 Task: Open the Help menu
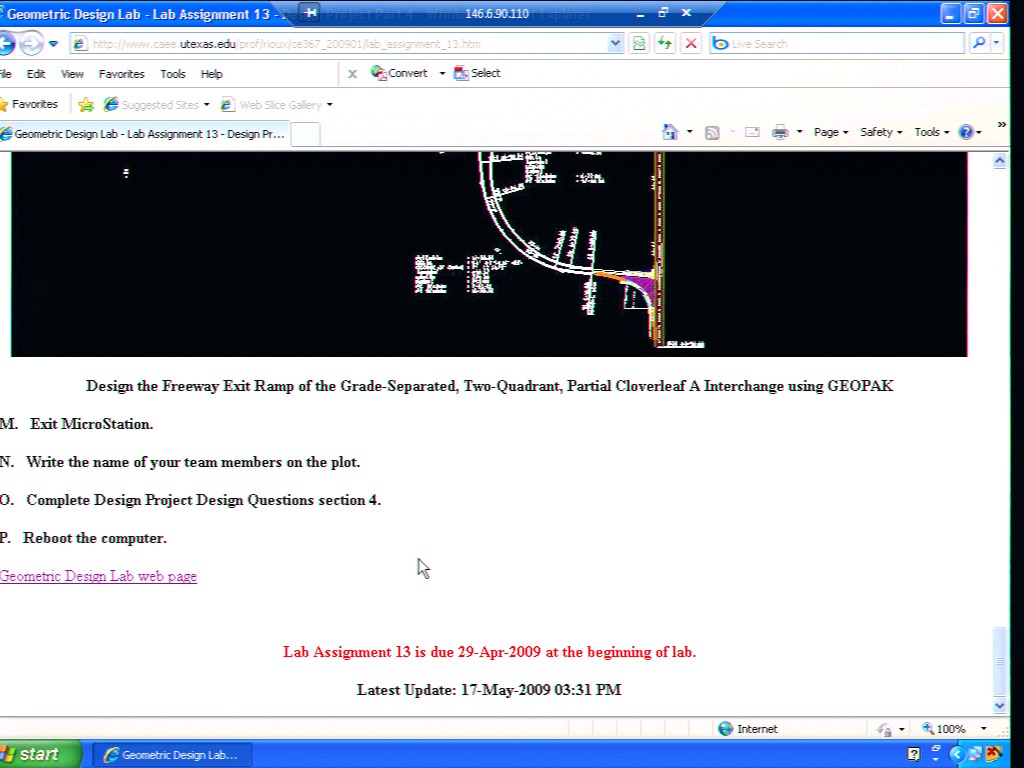[212, 74]
